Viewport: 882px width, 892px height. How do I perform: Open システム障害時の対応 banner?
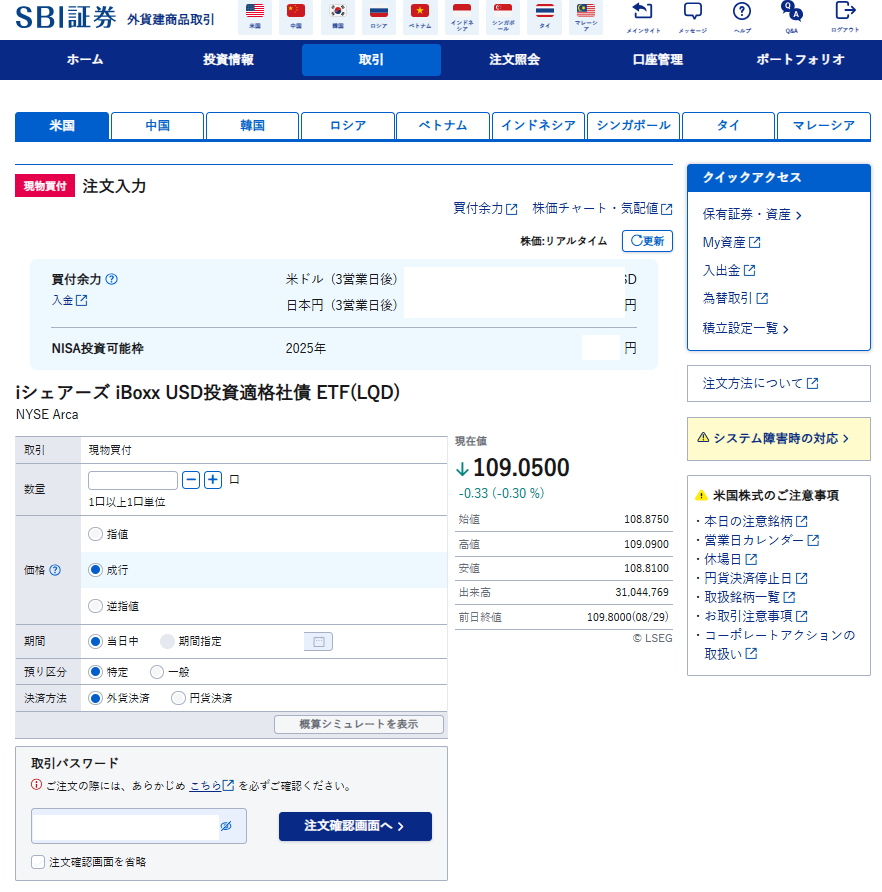pos(779,439)
